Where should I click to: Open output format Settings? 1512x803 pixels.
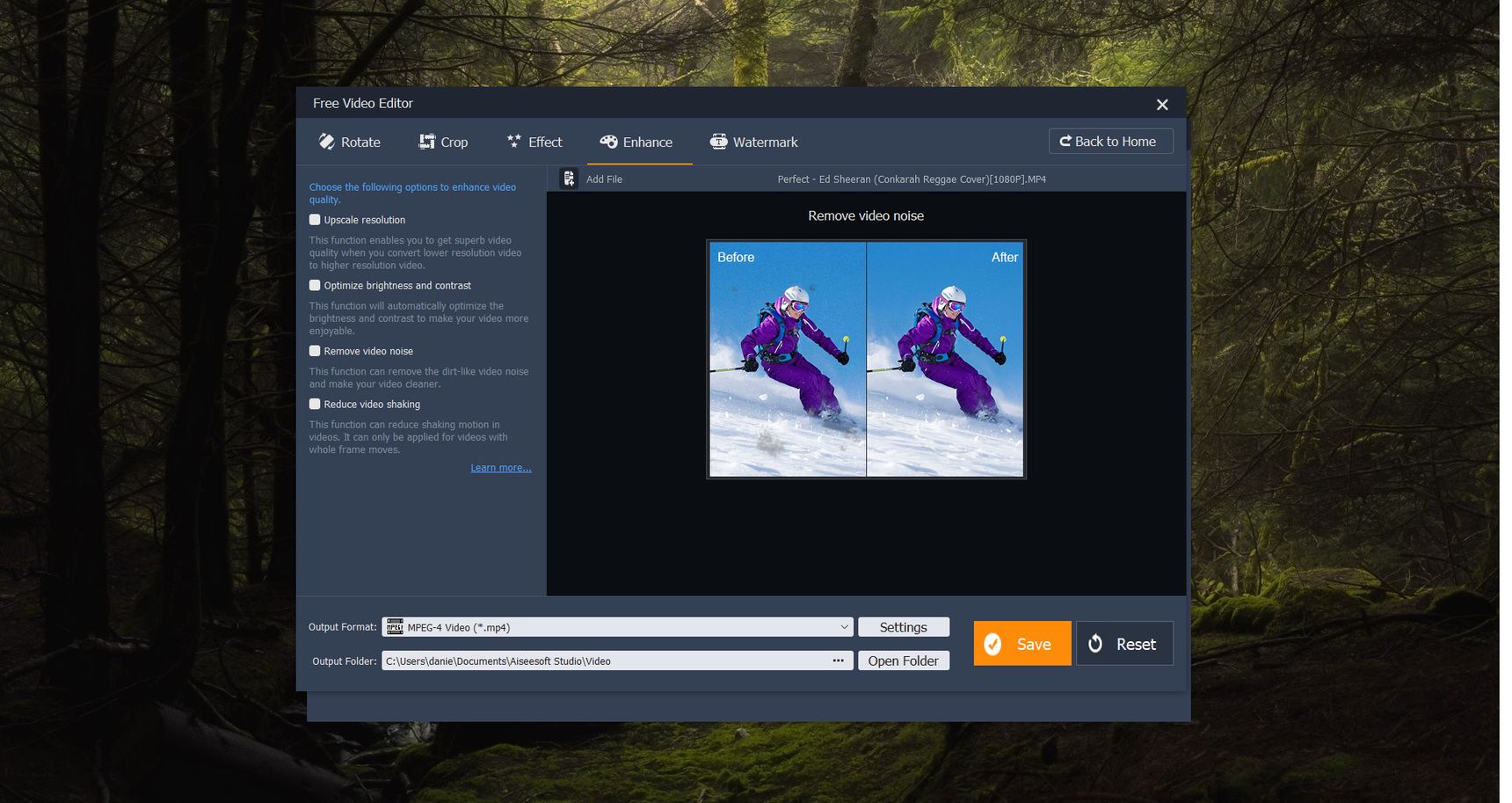904,627
